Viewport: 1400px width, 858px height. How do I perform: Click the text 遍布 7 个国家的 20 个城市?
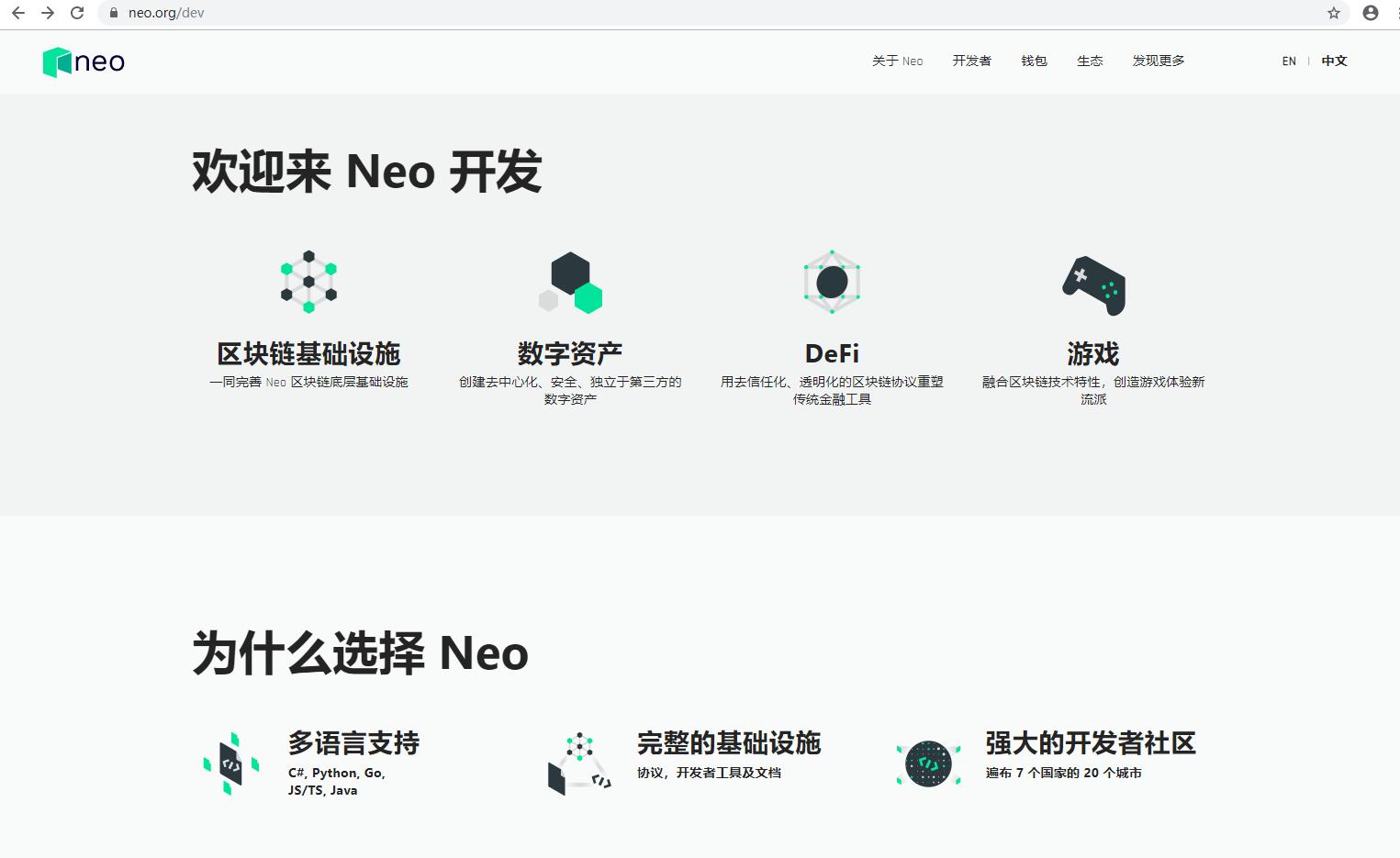coord(1064,773)
